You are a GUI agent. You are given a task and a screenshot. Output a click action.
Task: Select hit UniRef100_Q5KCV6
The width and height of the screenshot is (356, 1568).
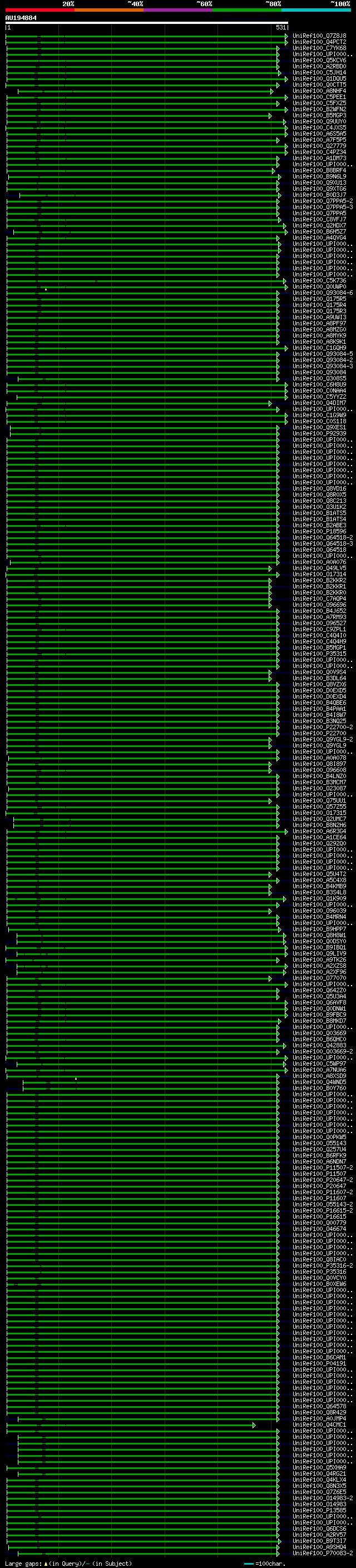pos(319,60)
